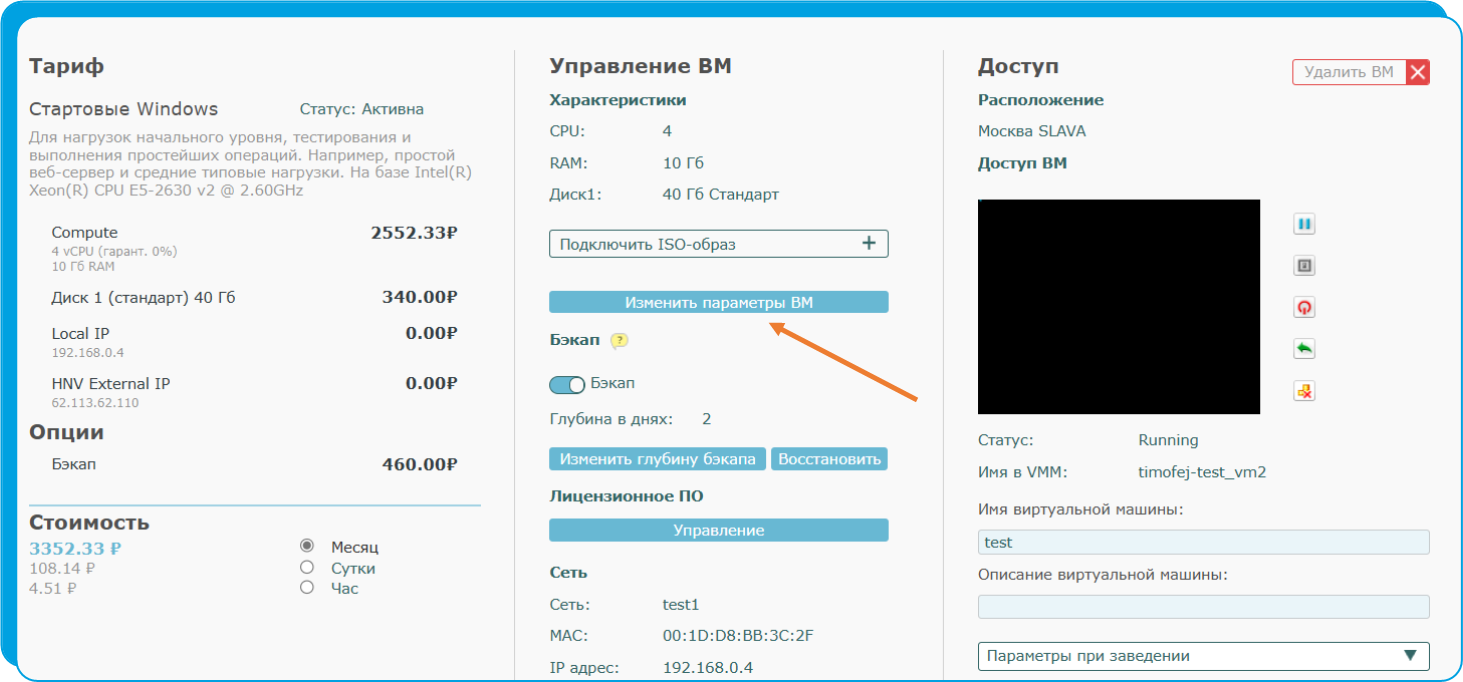This screenshot has height=682, width=1463.
Task: Click the IP адрес value 192.168.0.4 under Сеть
Action: click(x=710, y=668)
